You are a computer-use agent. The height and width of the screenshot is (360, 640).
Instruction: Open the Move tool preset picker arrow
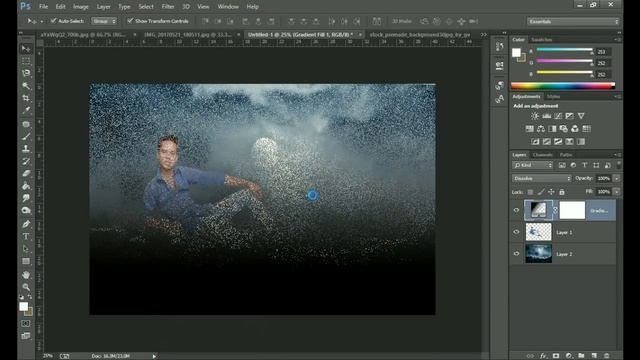pos(42,21)
